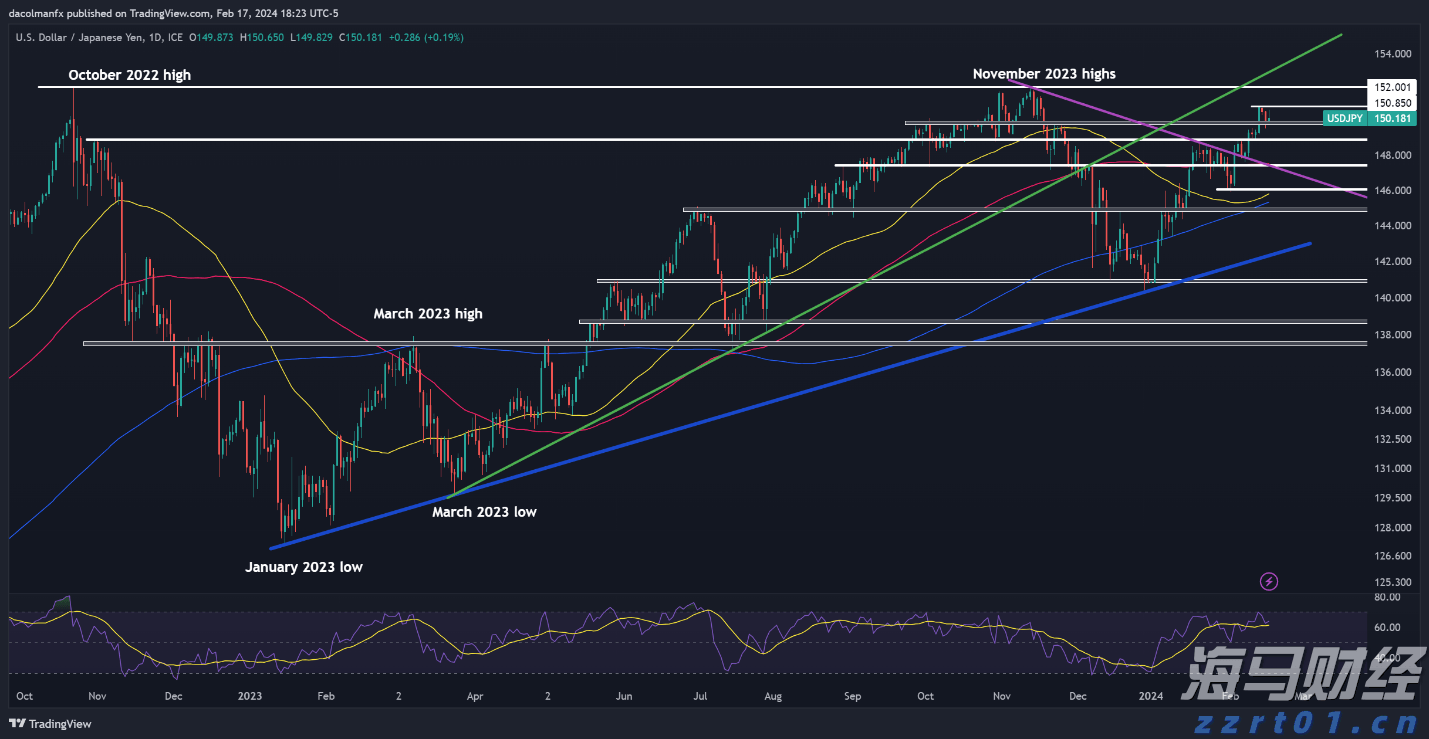1429x739 pixels.
Task: Select the "March 2023 high" text label
Action: pyautogui.click(x=428, y=314)
